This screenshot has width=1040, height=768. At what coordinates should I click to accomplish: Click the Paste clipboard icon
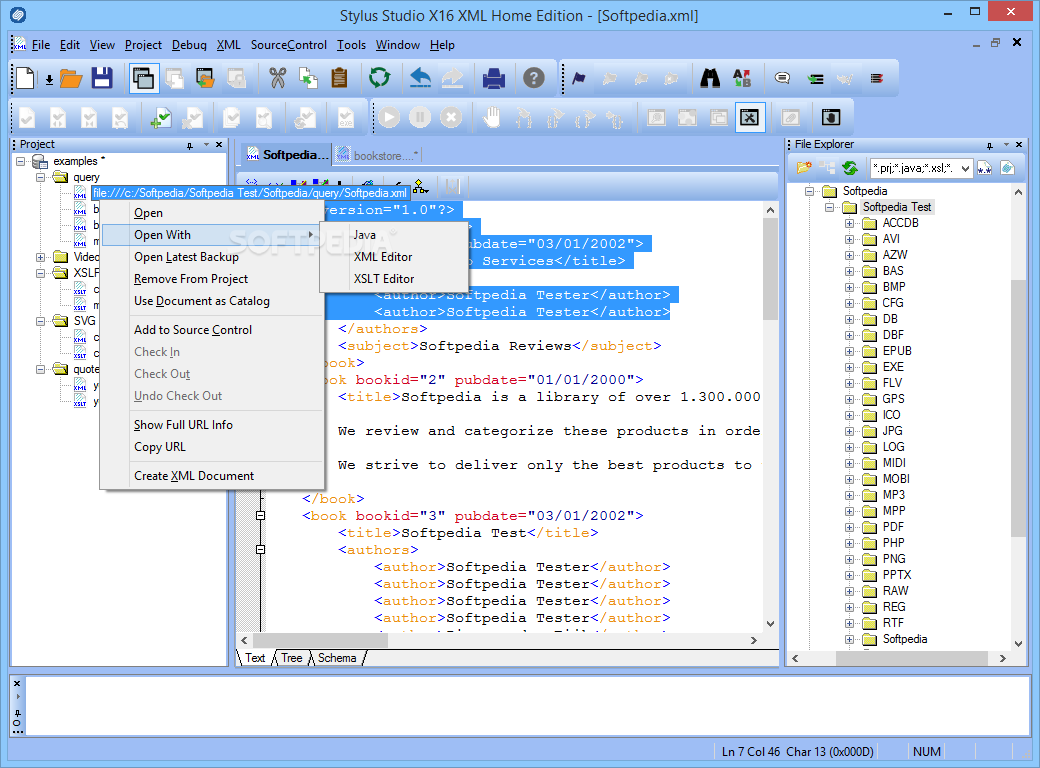340,78
